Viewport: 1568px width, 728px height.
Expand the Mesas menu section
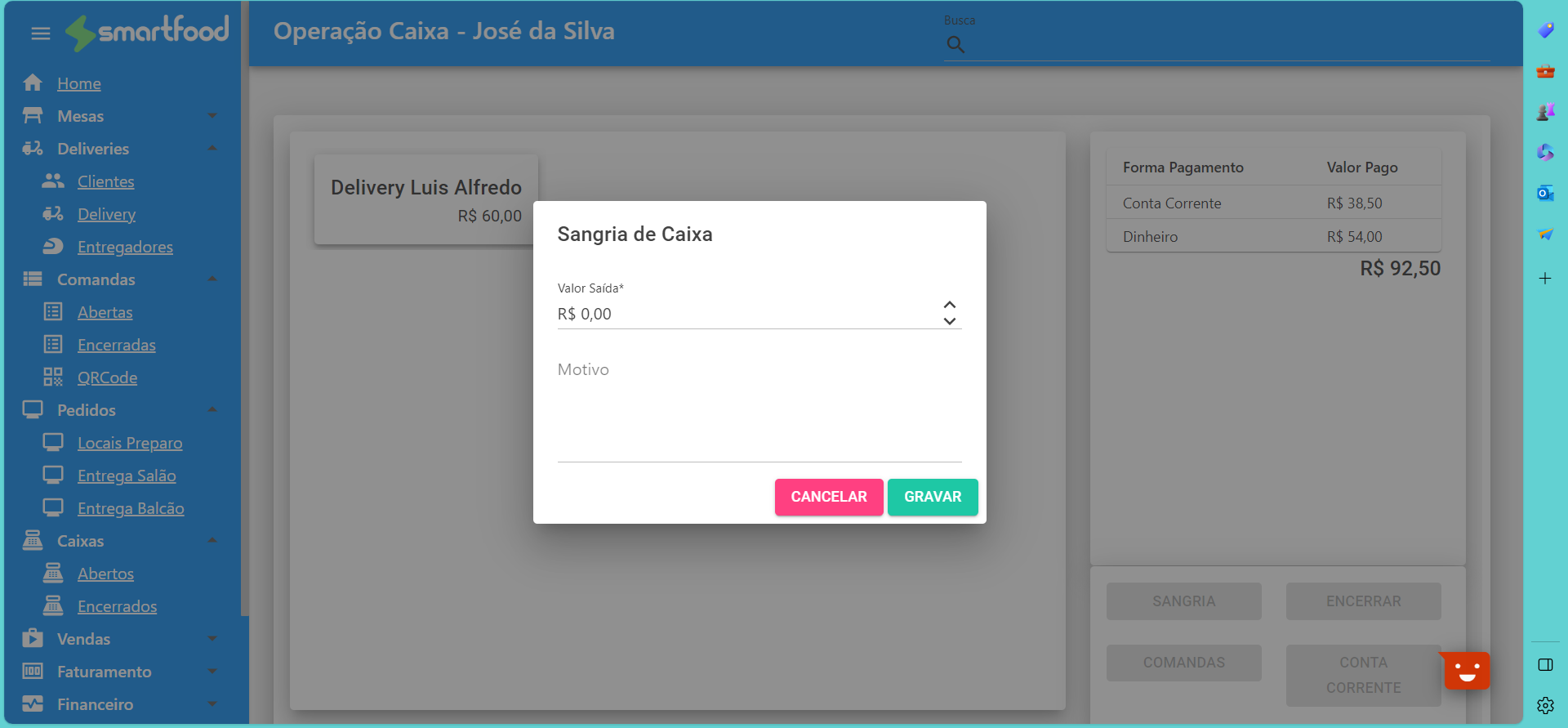212,116
